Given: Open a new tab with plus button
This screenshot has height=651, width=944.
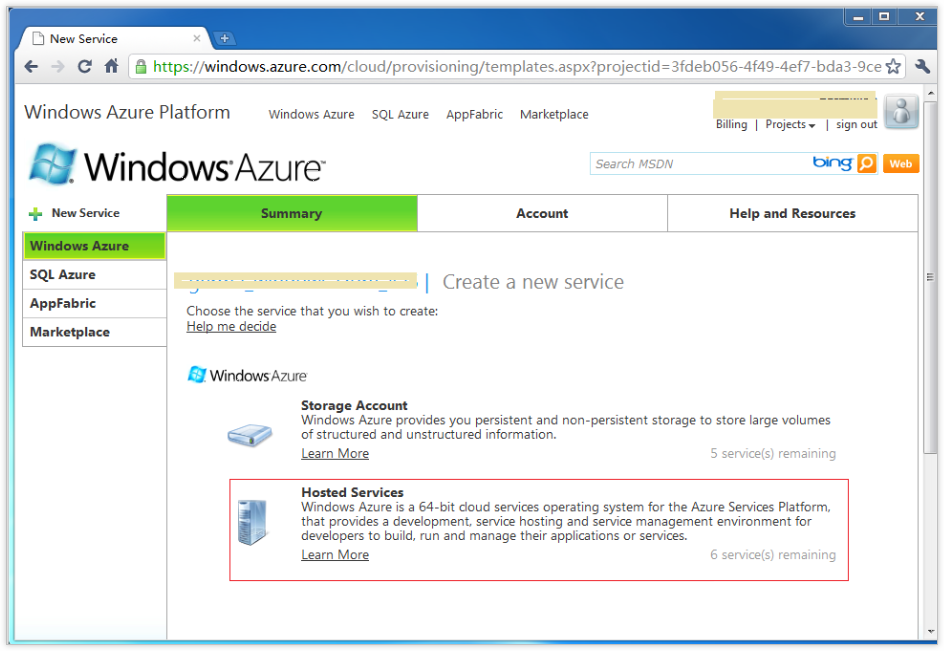Looking at the screenshot, I should [x=225, y=39].
